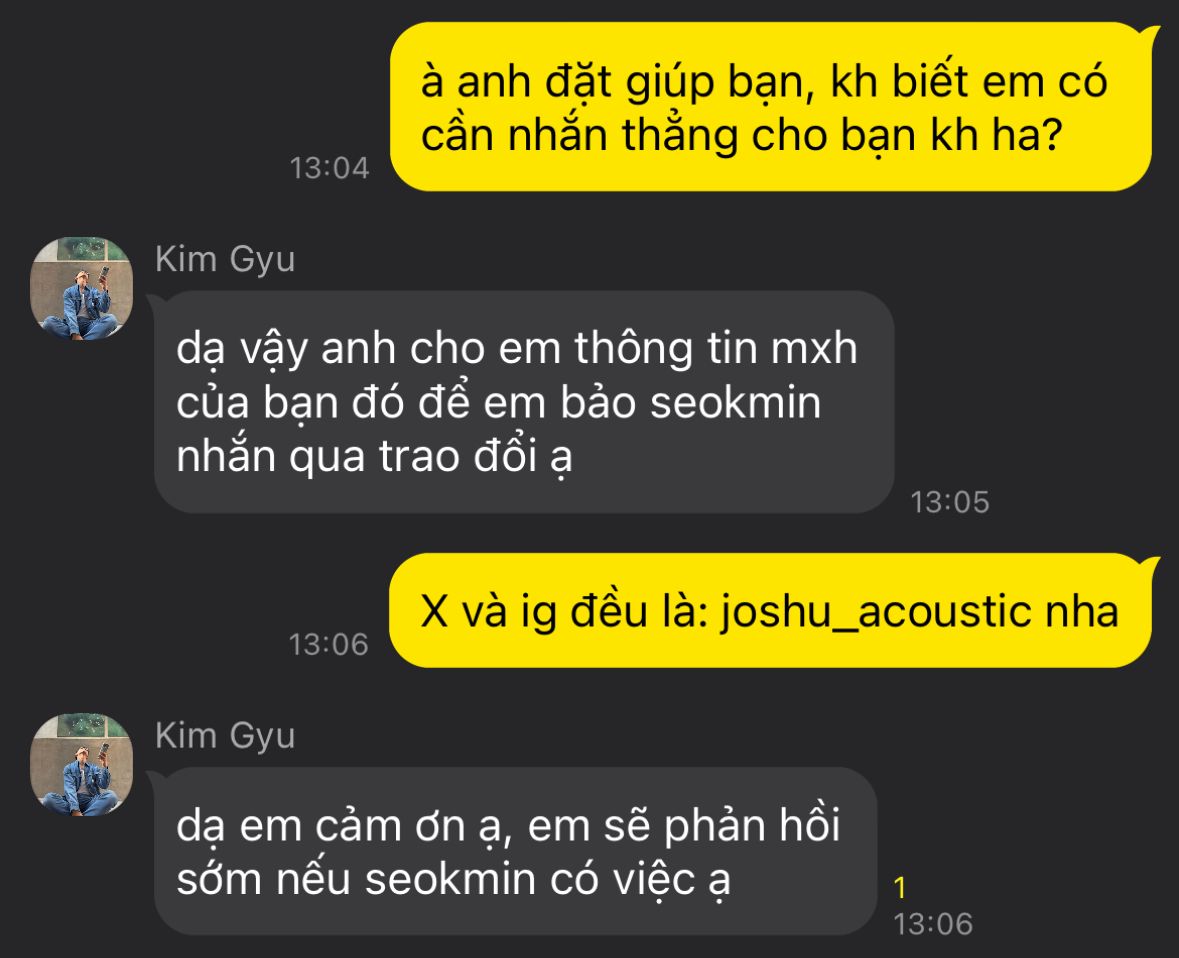Tap the yellow unread count '1'

pyautogui.click(x=900, y=889)
